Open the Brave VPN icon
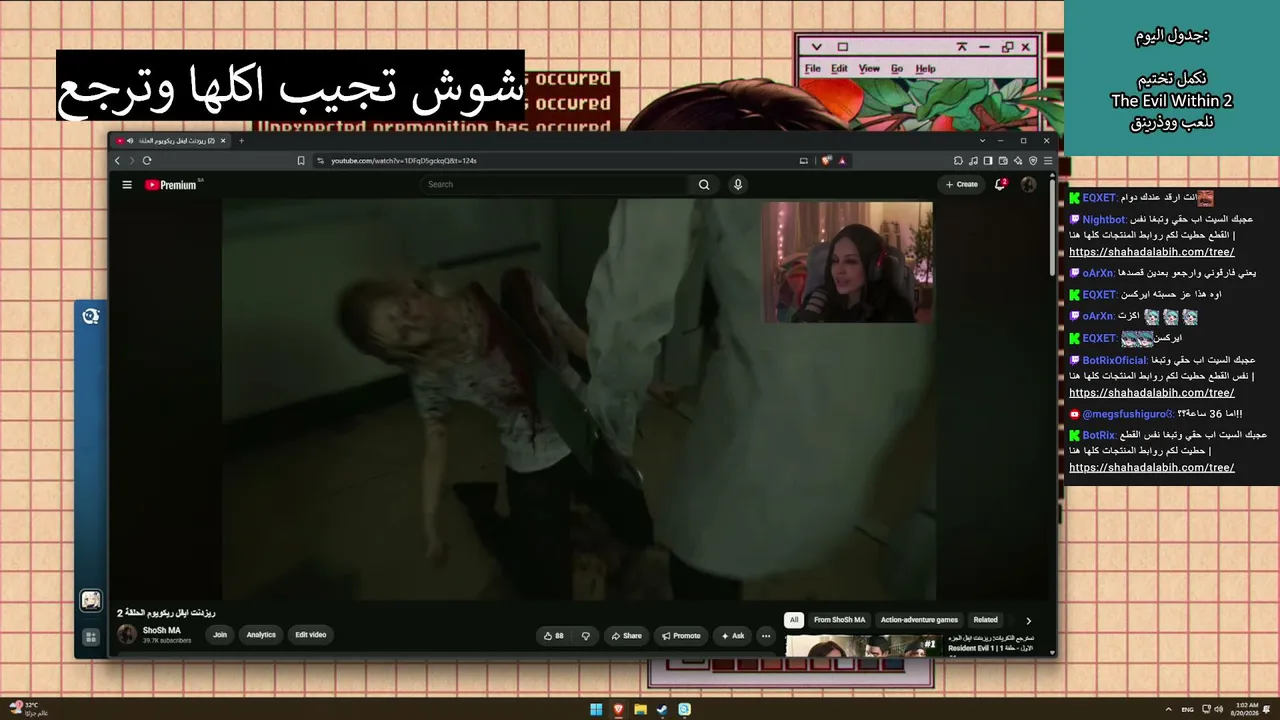 point(1033,161)
